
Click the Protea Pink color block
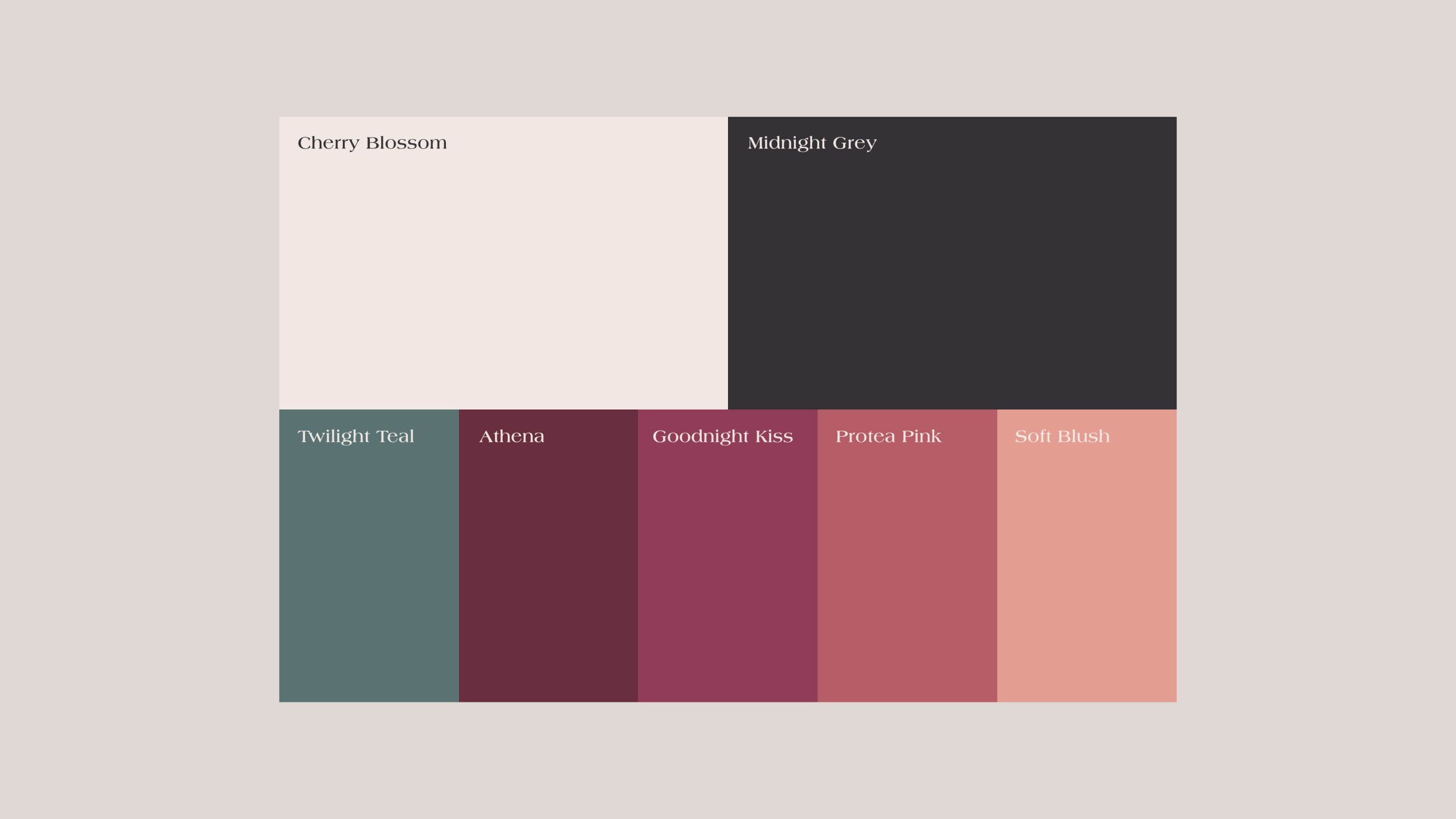pyautogui.click(x=907, y=569)
